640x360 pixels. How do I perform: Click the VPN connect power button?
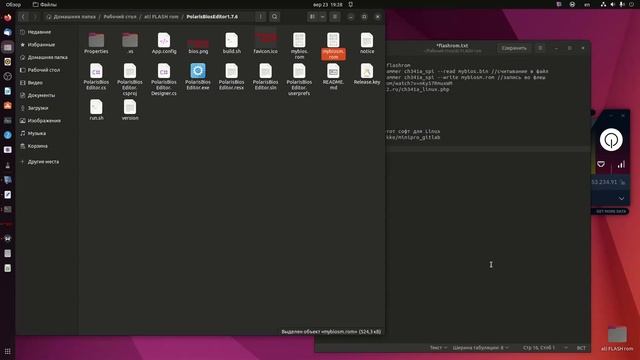[x=611, y=140]
